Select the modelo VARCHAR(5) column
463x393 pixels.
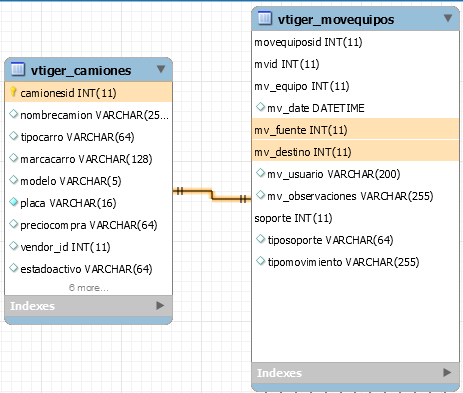[x=89, y=181]
